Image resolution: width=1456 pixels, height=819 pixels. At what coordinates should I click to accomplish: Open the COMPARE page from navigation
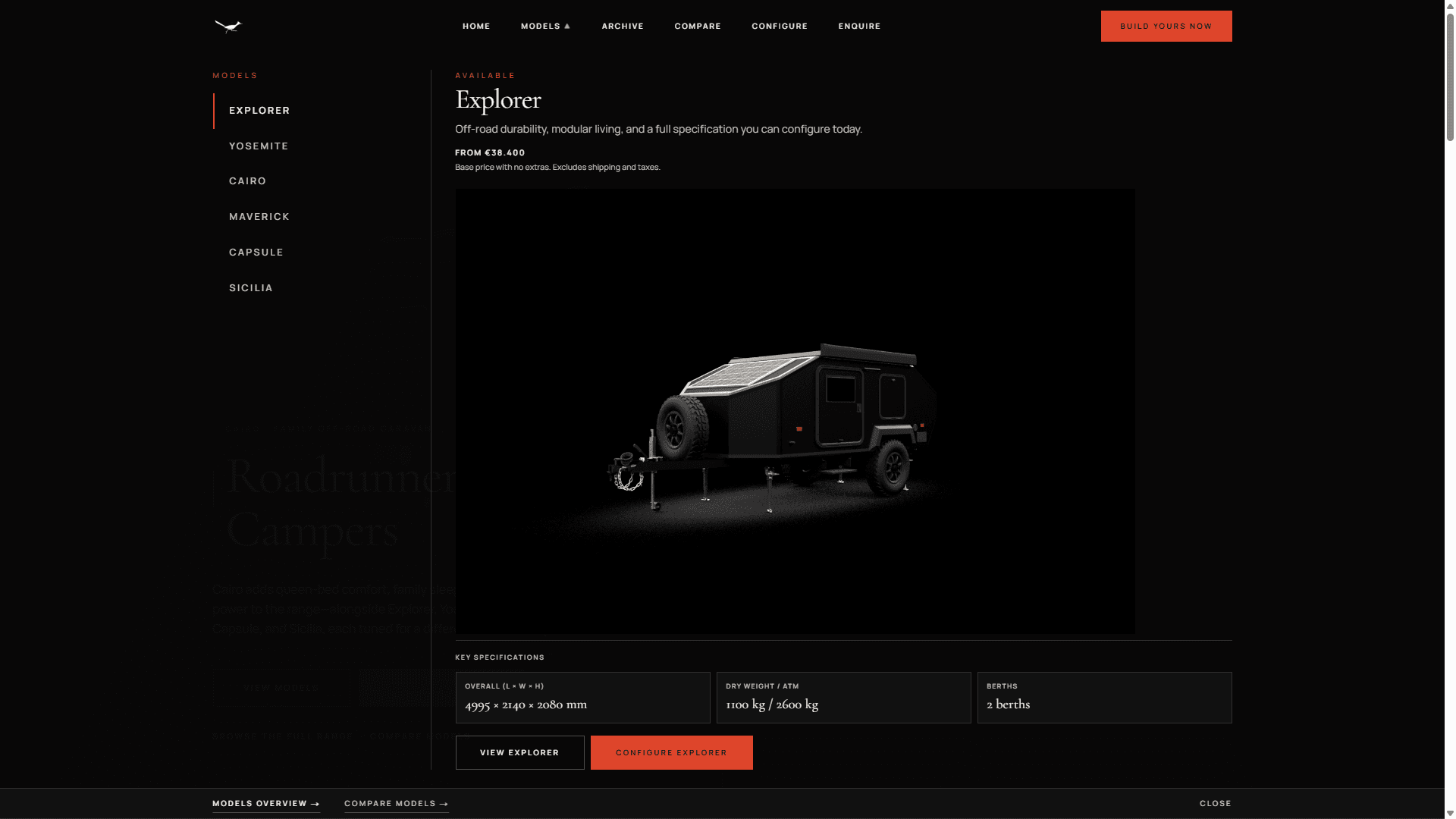coord(697,26)
